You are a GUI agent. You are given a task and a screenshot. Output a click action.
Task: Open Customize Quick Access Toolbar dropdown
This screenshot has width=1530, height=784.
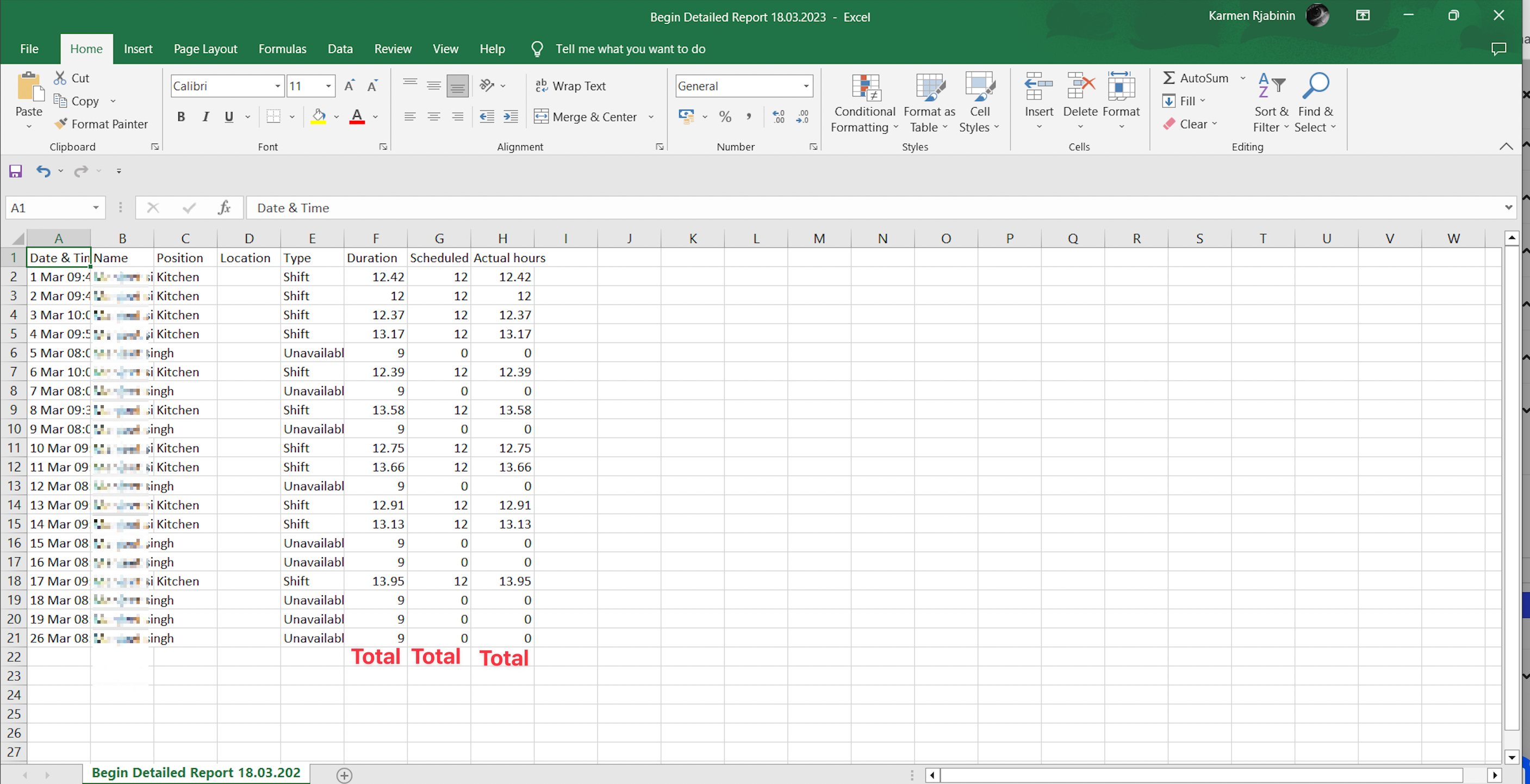click(119, 172)
